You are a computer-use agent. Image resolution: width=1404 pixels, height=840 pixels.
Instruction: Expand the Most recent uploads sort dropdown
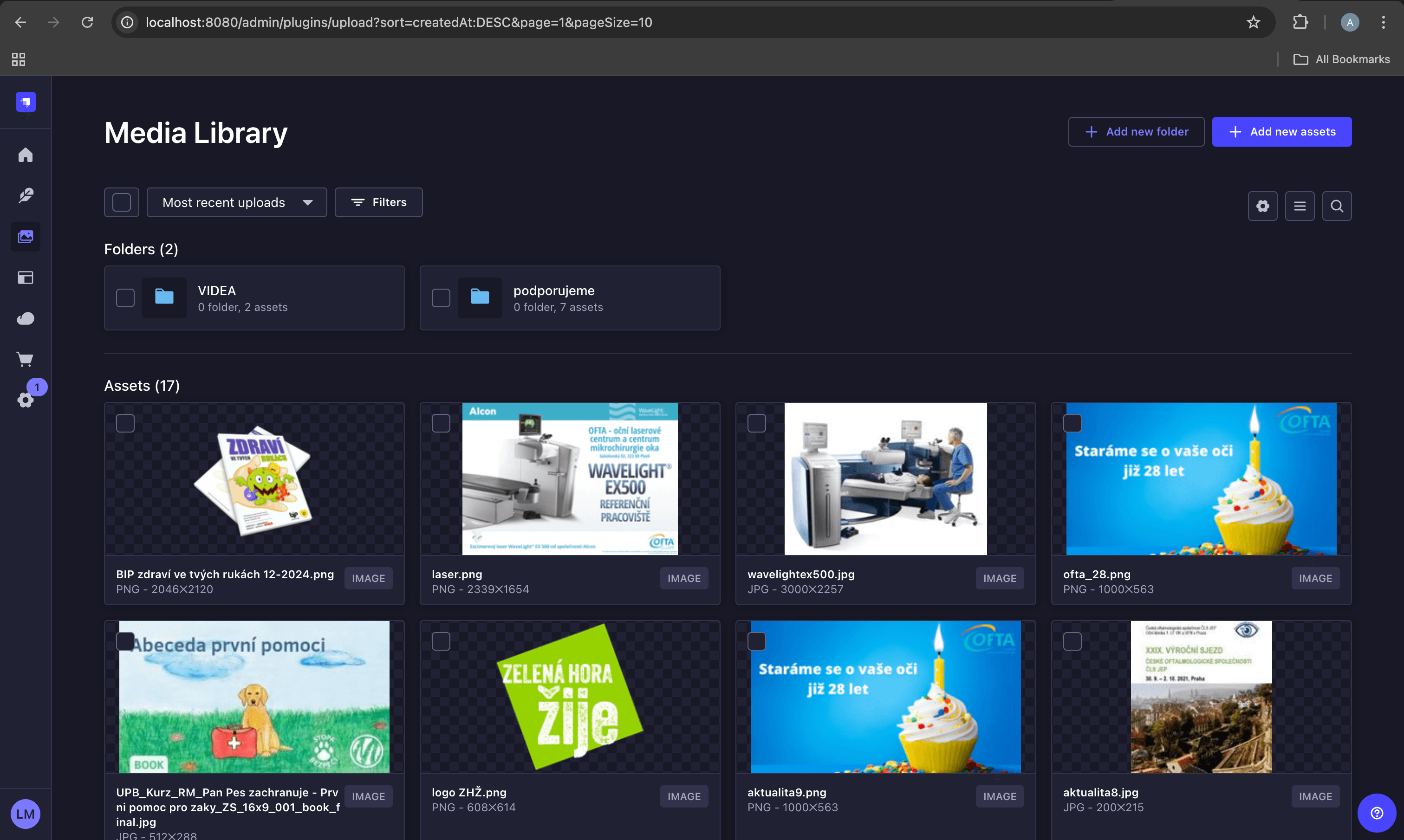237,202
